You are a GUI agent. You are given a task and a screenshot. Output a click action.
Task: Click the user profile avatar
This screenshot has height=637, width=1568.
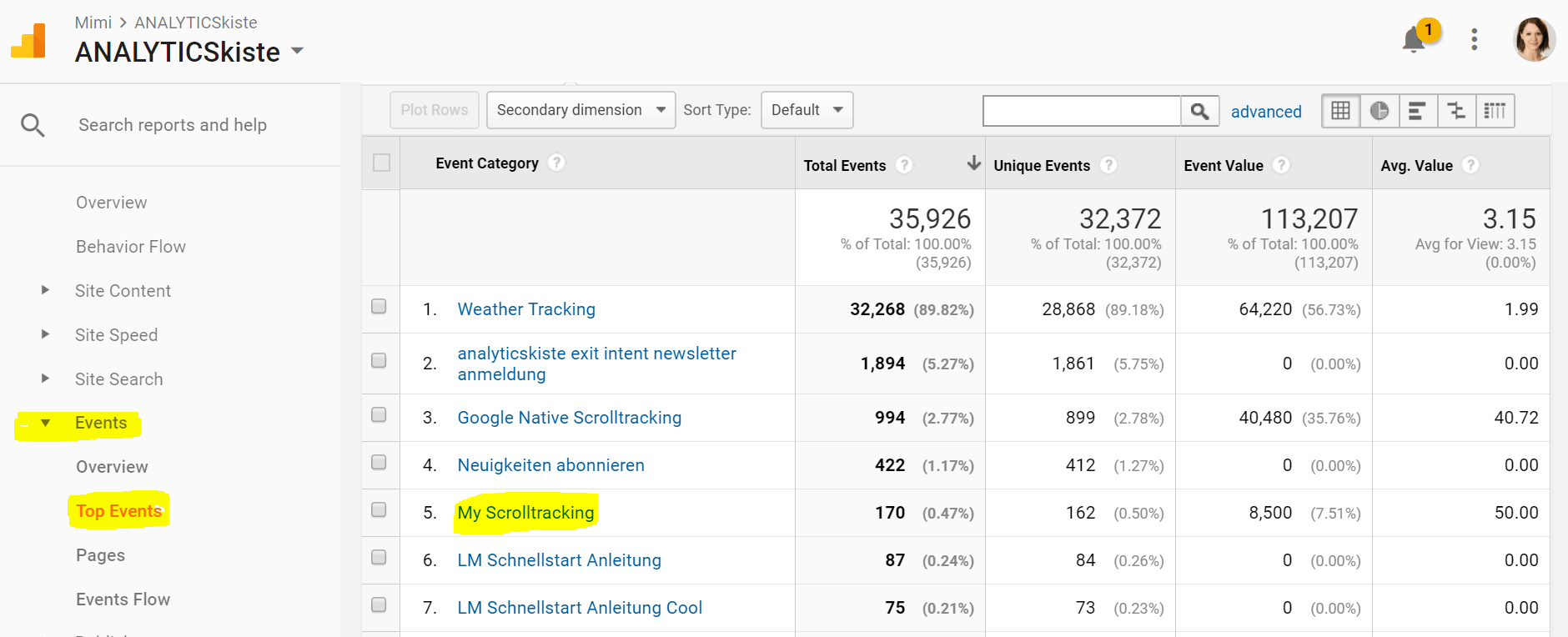click(1534, 39)
